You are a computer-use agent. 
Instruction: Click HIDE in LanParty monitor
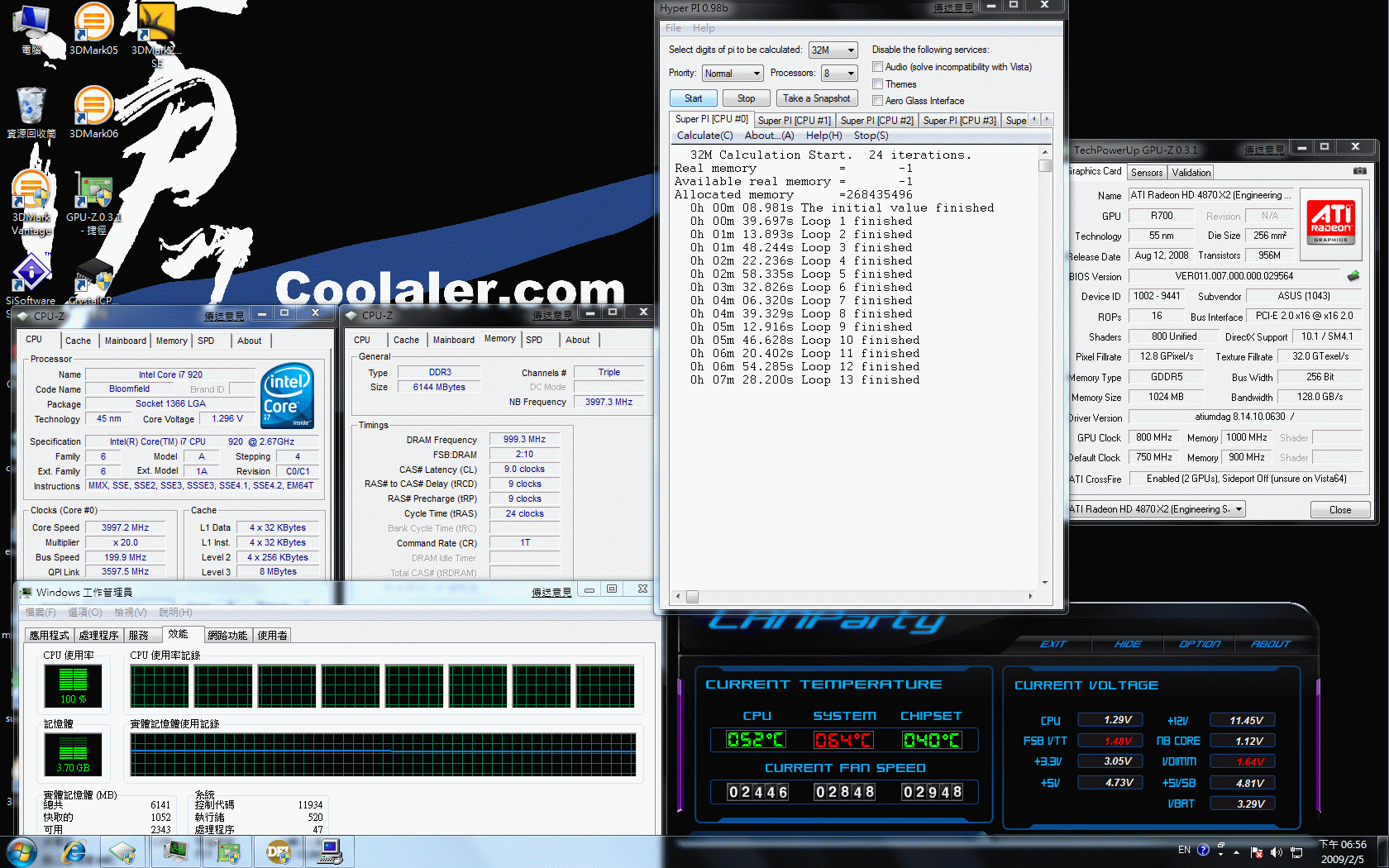[1127, 644]
